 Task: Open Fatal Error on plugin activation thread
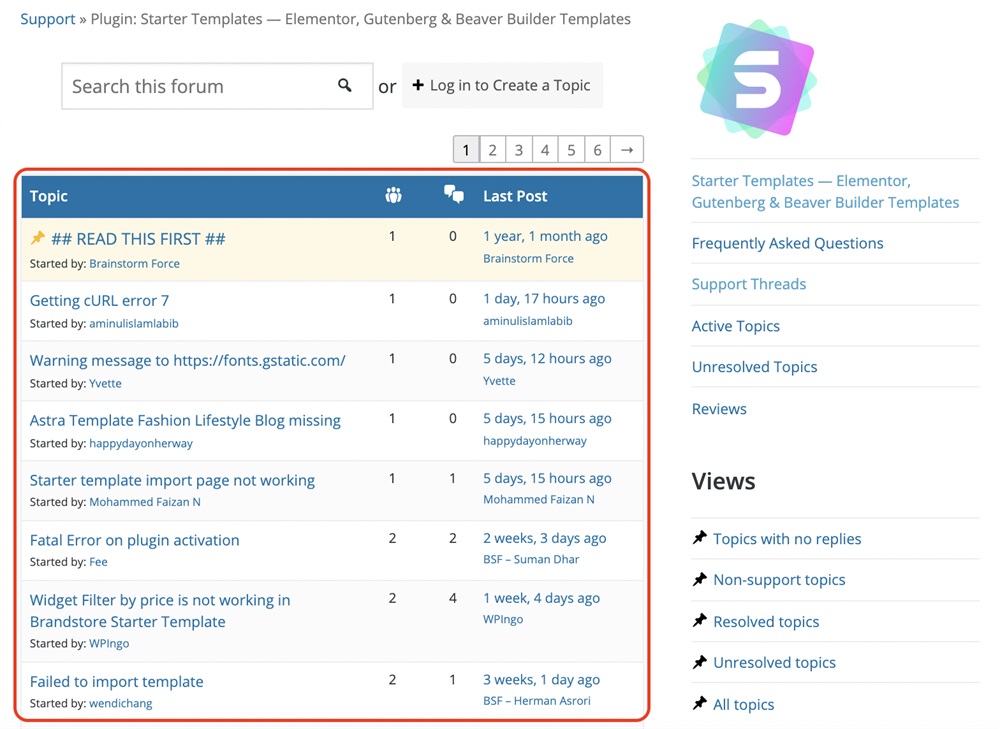[134, 540]
